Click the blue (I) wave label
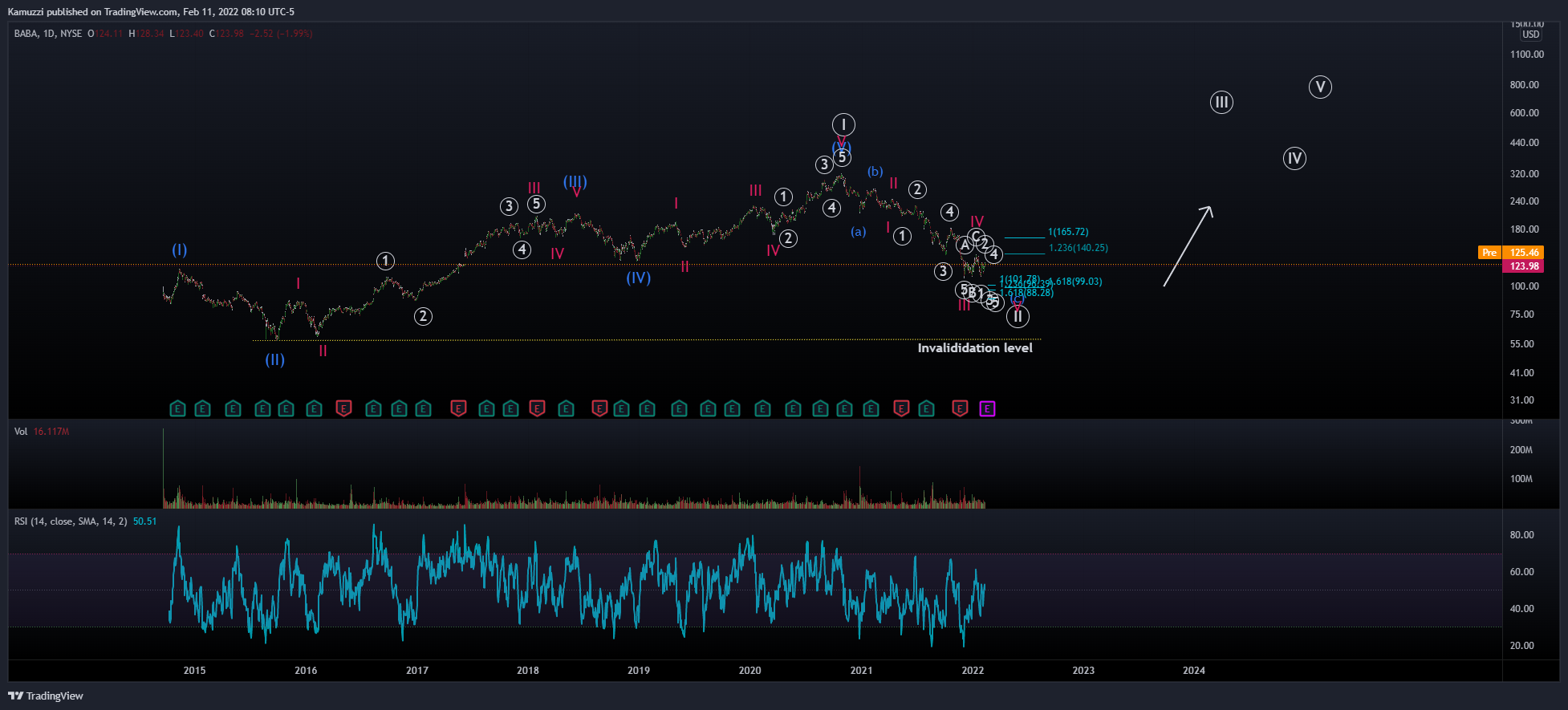1568x710 pixels. [180, 250]
